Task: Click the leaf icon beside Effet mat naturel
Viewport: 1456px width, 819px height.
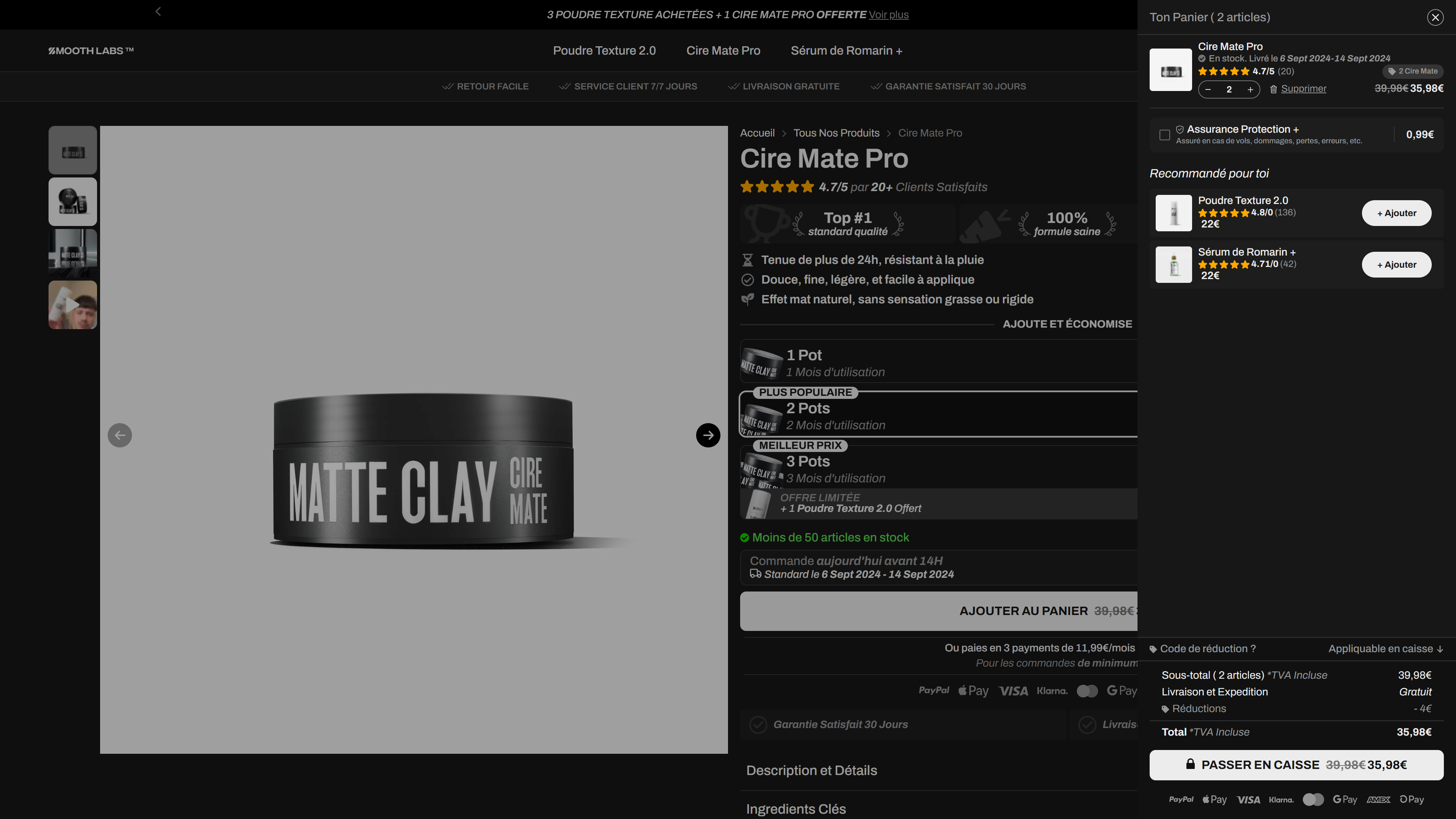Action: pos(747,300)
